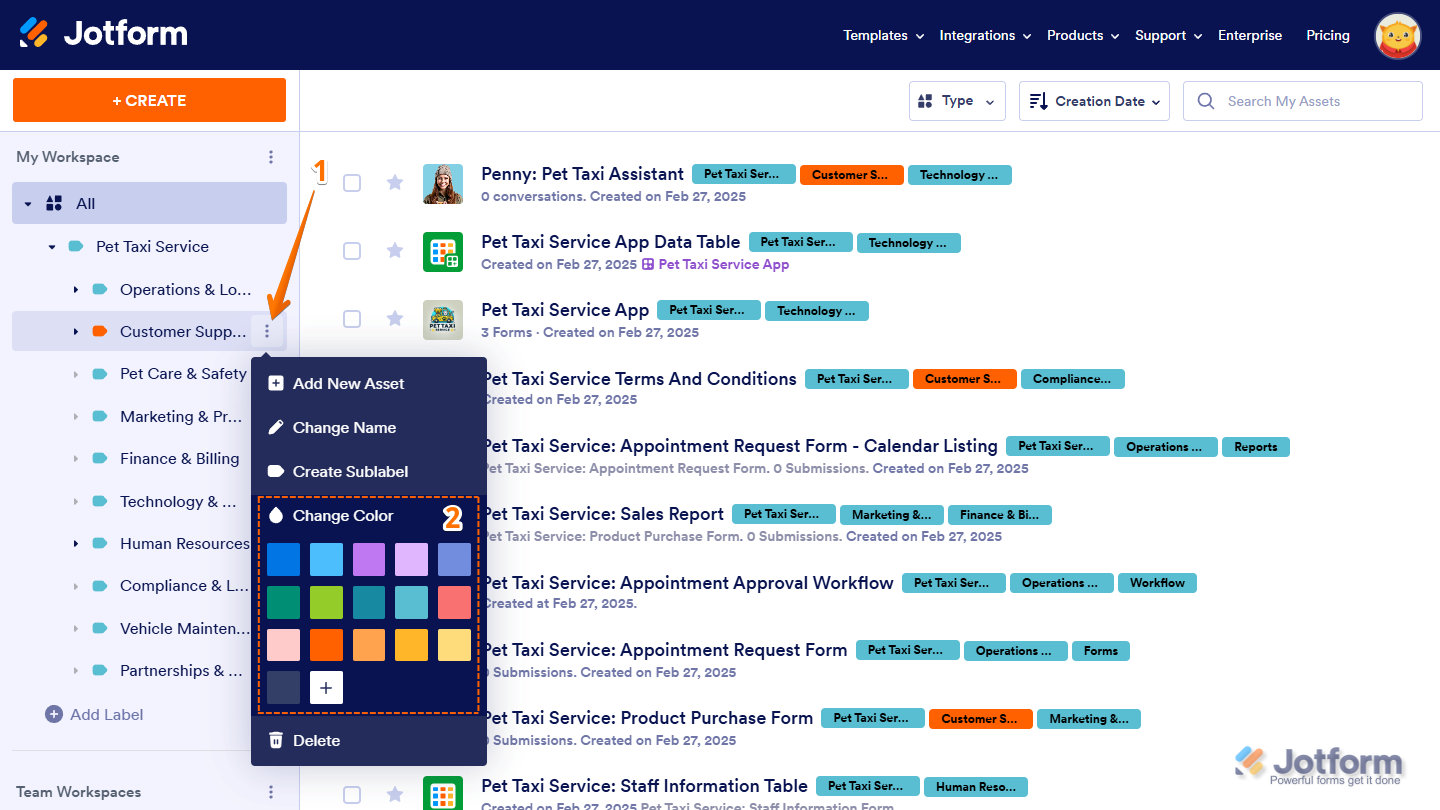Open the Creation Date sort dropdown

[1093, 101]
